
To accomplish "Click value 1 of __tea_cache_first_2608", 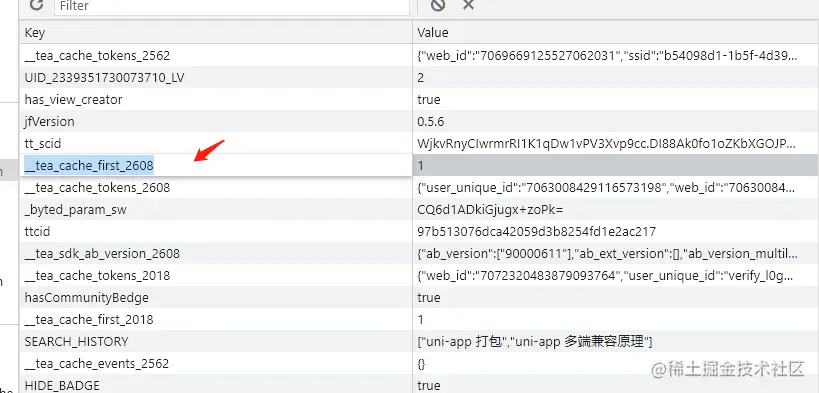I will point(420,166).
